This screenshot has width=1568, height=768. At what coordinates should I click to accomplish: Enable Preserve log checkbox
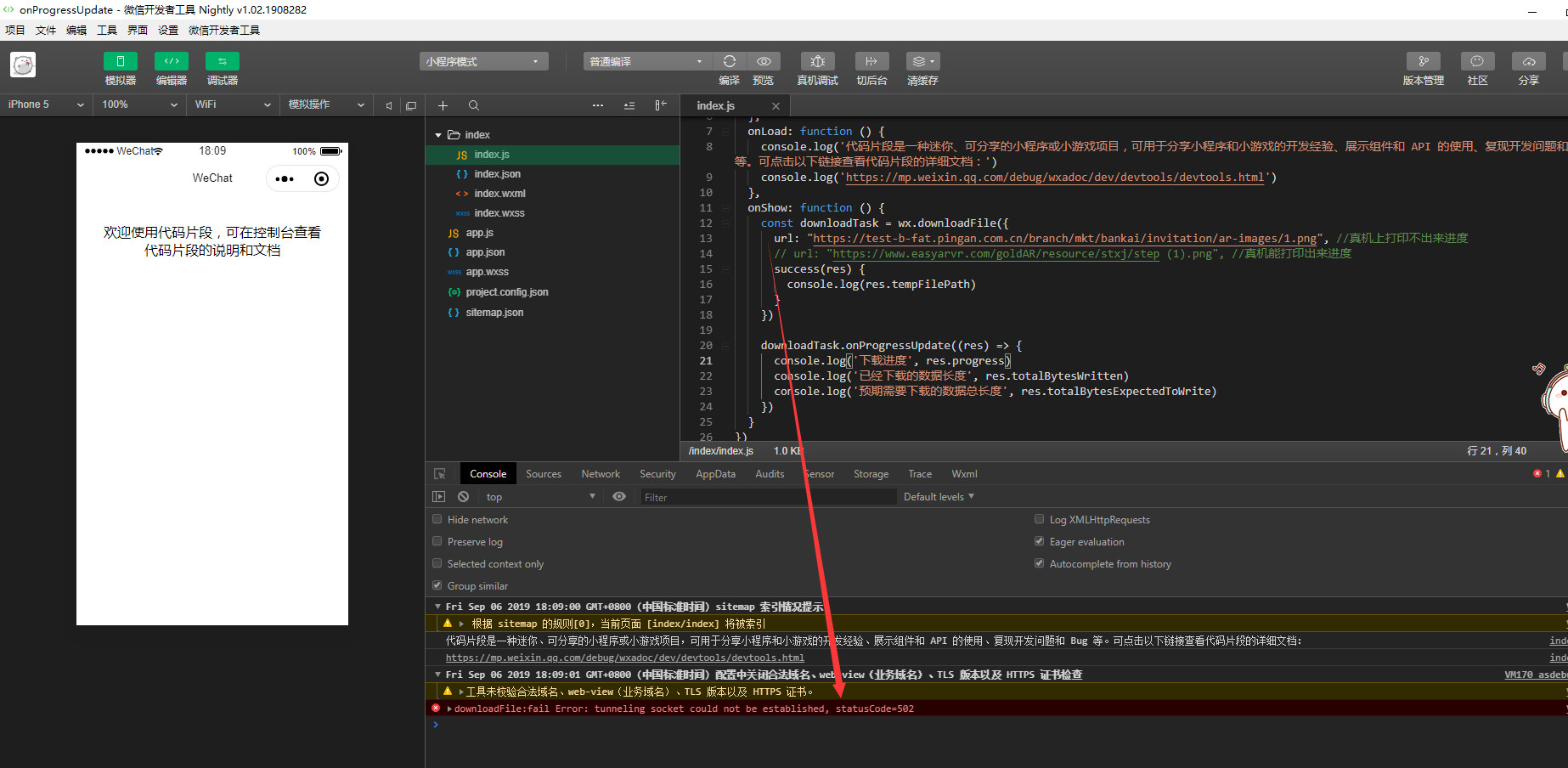coord(437,541)
